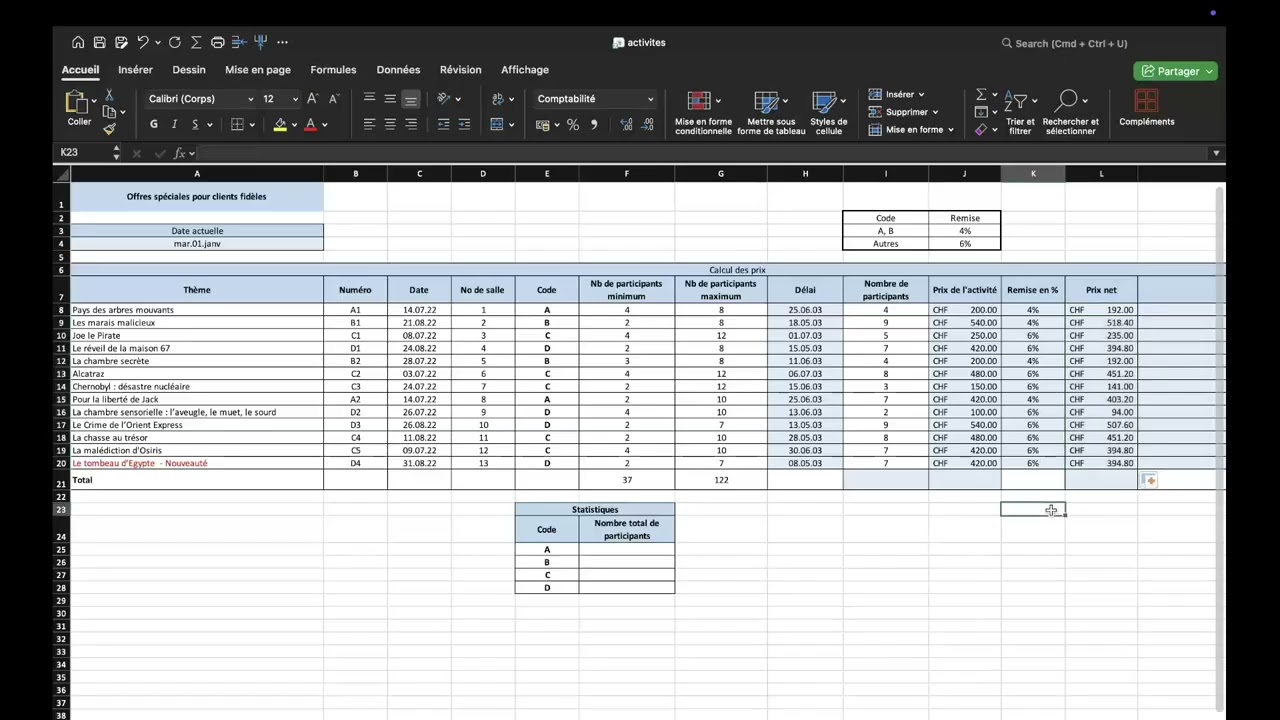Screen dimensions: 1280x720
Task: Expand the formula bar with the arrow
Action: point(1216,153)
